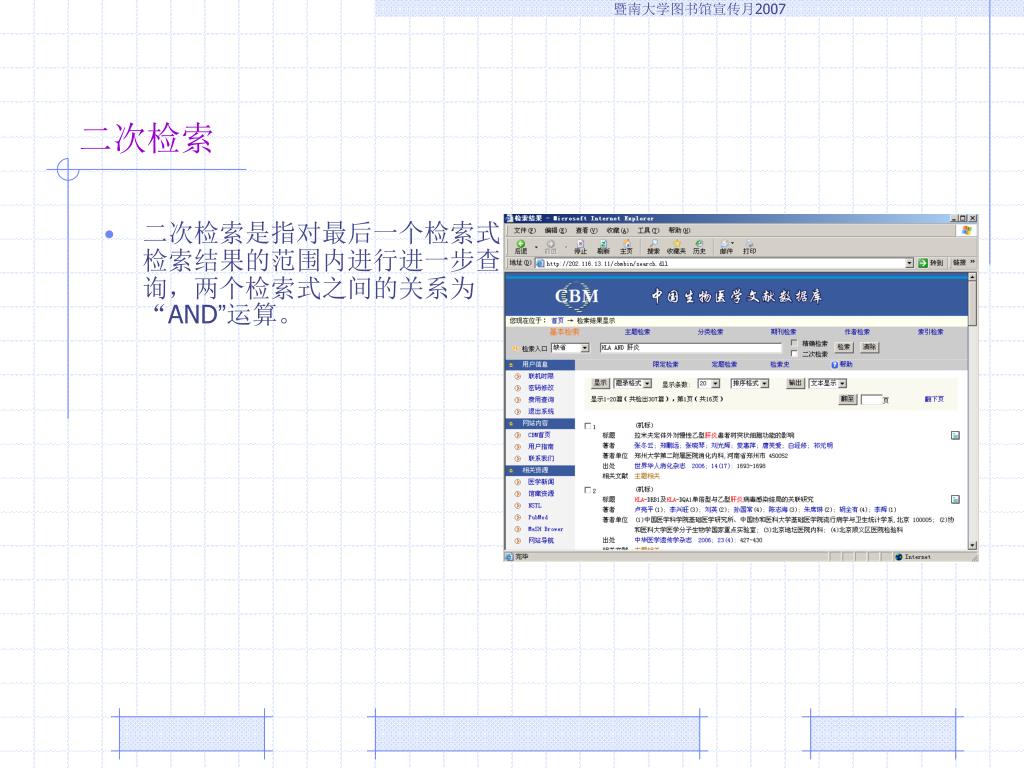1024x768 pixels.
Task: Open the 显示条数 dropdown showing 20
Action: [x=709, y=383]
